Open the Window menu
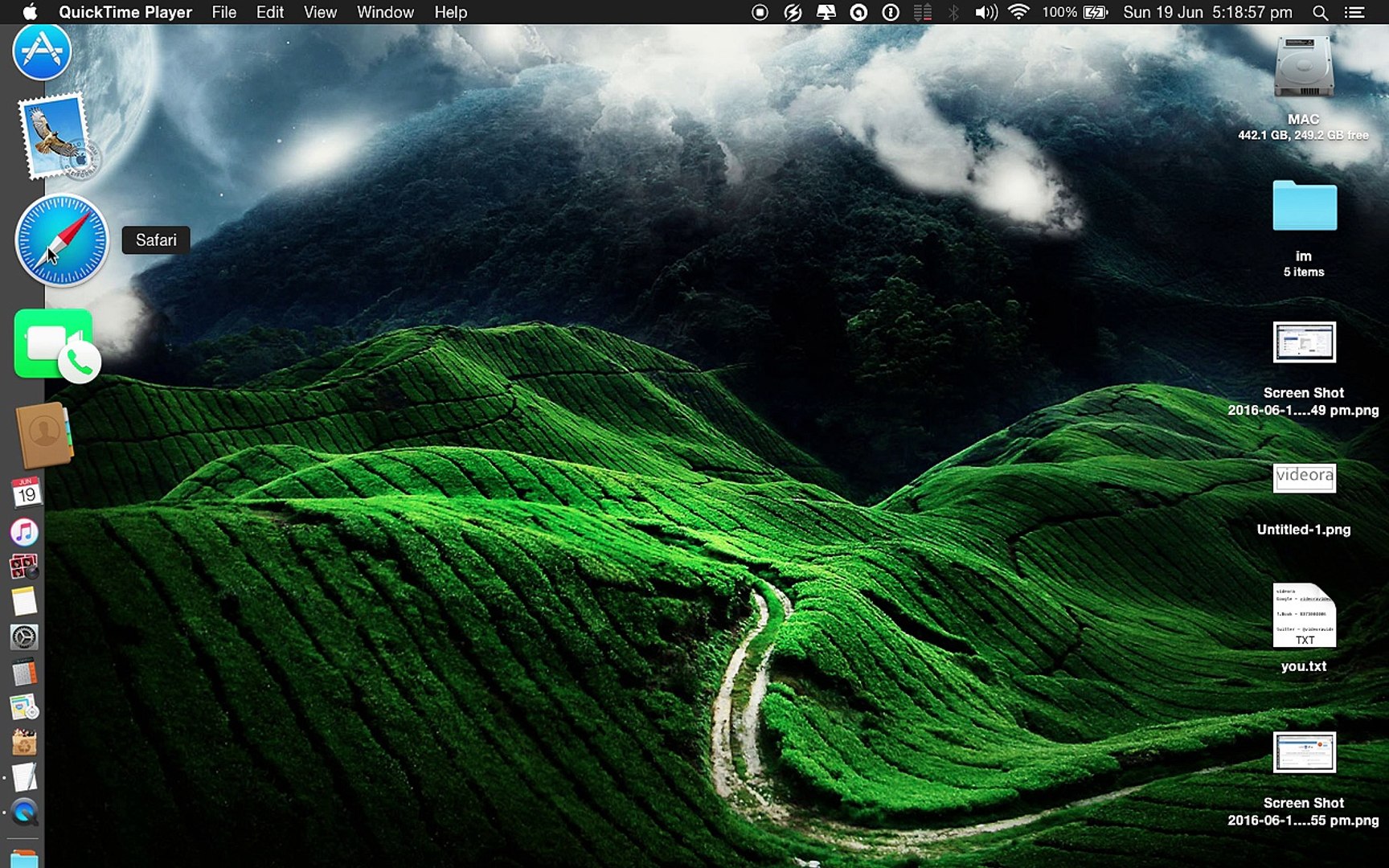 (x=385, y=12)
